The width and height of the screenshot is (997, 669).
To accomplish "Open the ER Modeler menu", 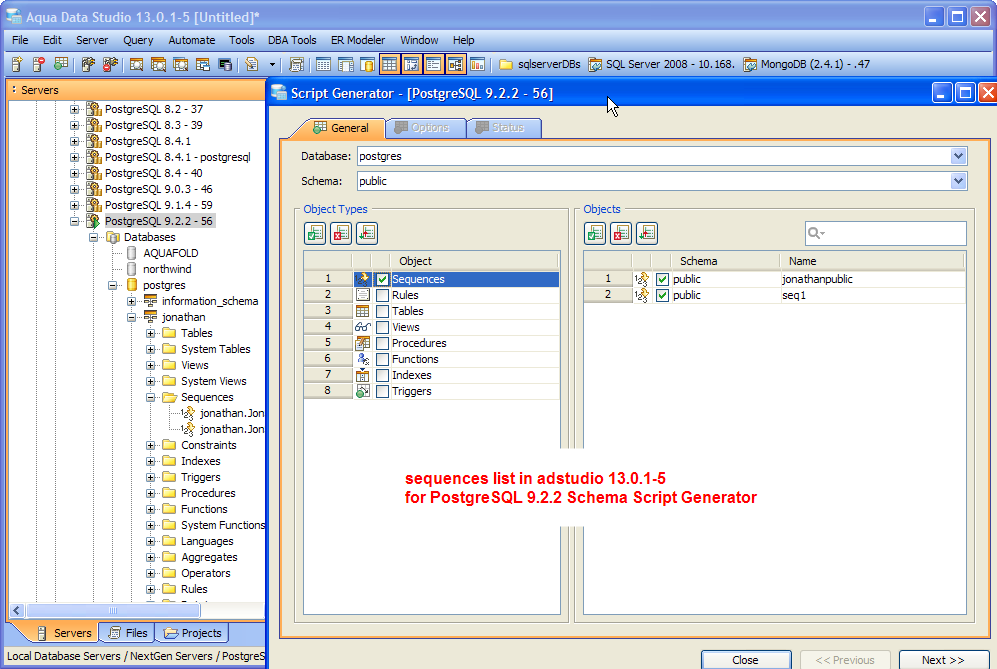I will click(x=358, y=40).
